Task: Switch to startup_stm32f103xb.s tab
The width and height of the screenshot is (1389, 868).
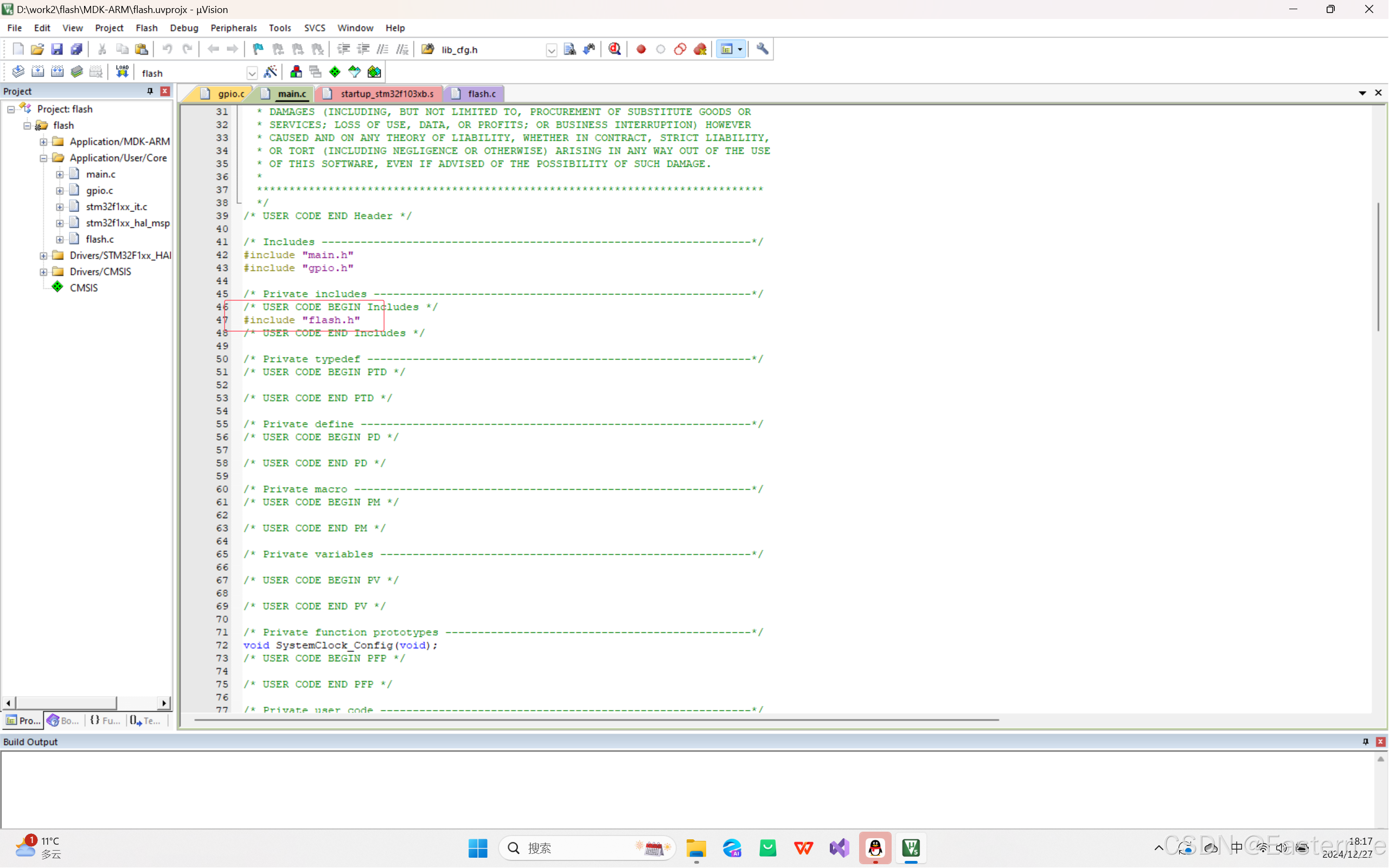Action: click(387, 94)
